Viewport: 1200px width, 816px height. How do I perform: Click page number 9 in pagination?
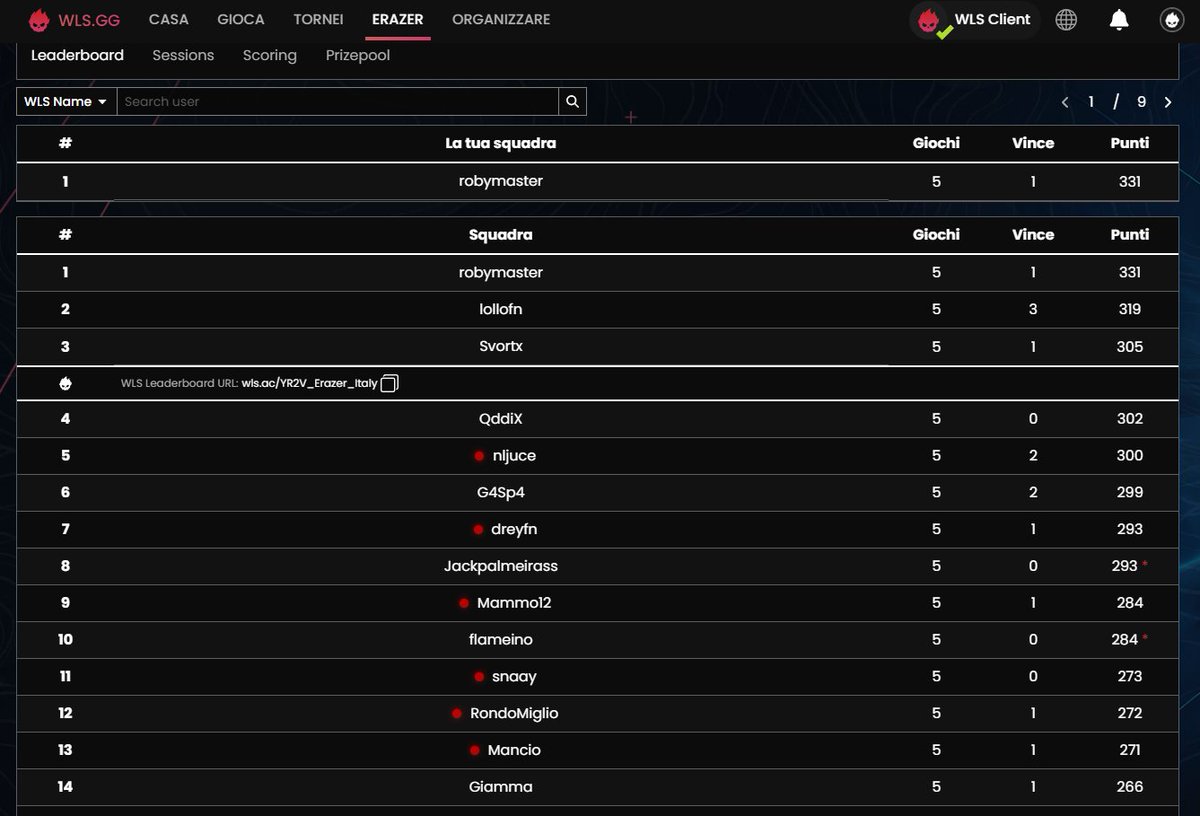coord(1141,102)
